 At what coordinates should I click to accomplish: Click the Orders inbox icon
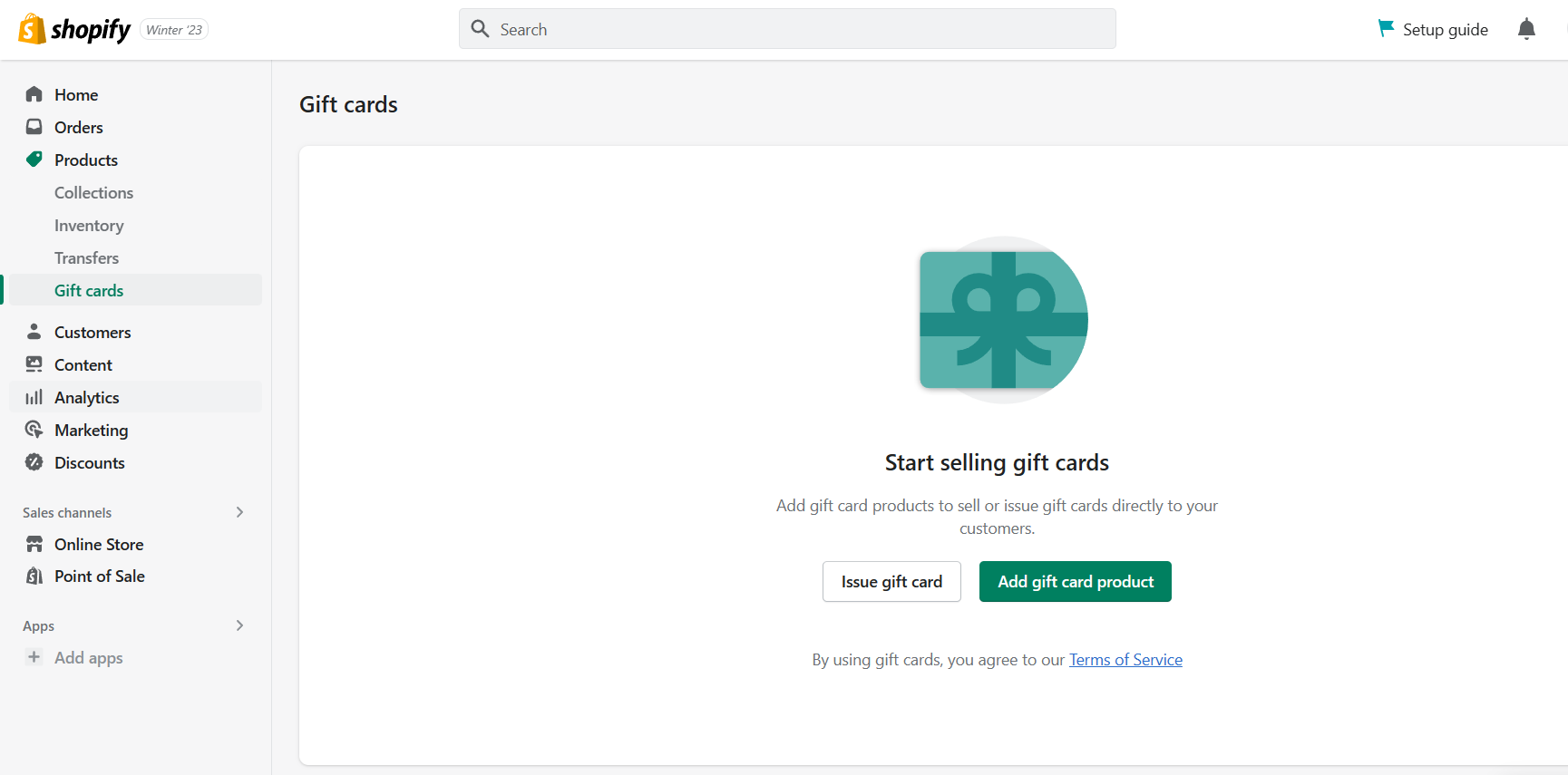[34, 127]
